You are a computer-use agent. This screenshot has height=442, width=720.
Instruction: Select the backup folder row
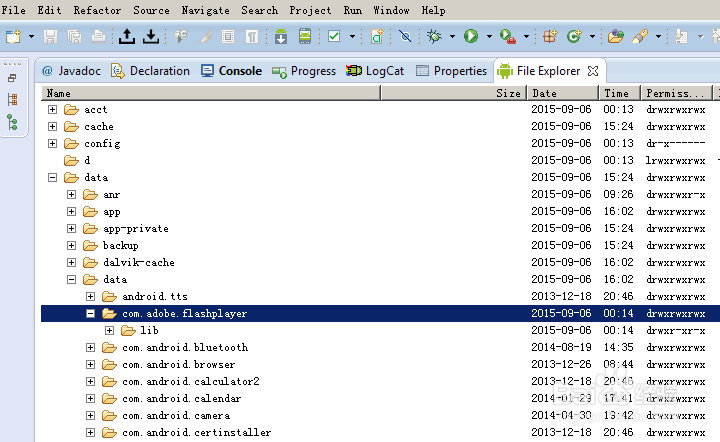point(380,246)
